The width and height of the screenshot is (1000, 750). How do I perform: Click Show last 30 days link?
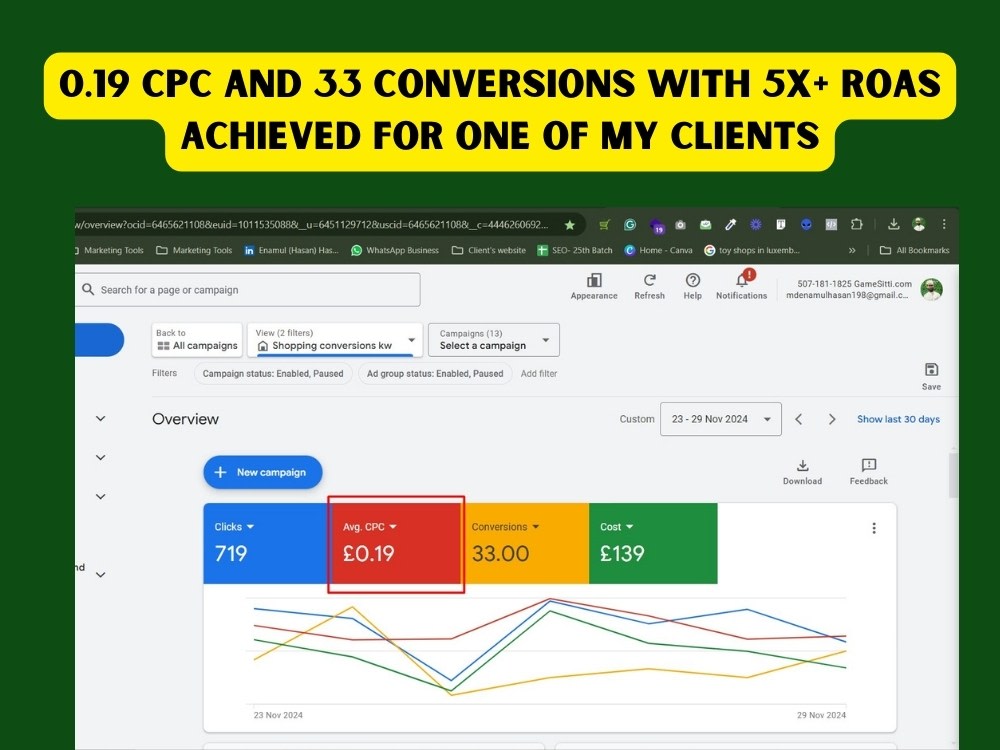coord(898,419)
